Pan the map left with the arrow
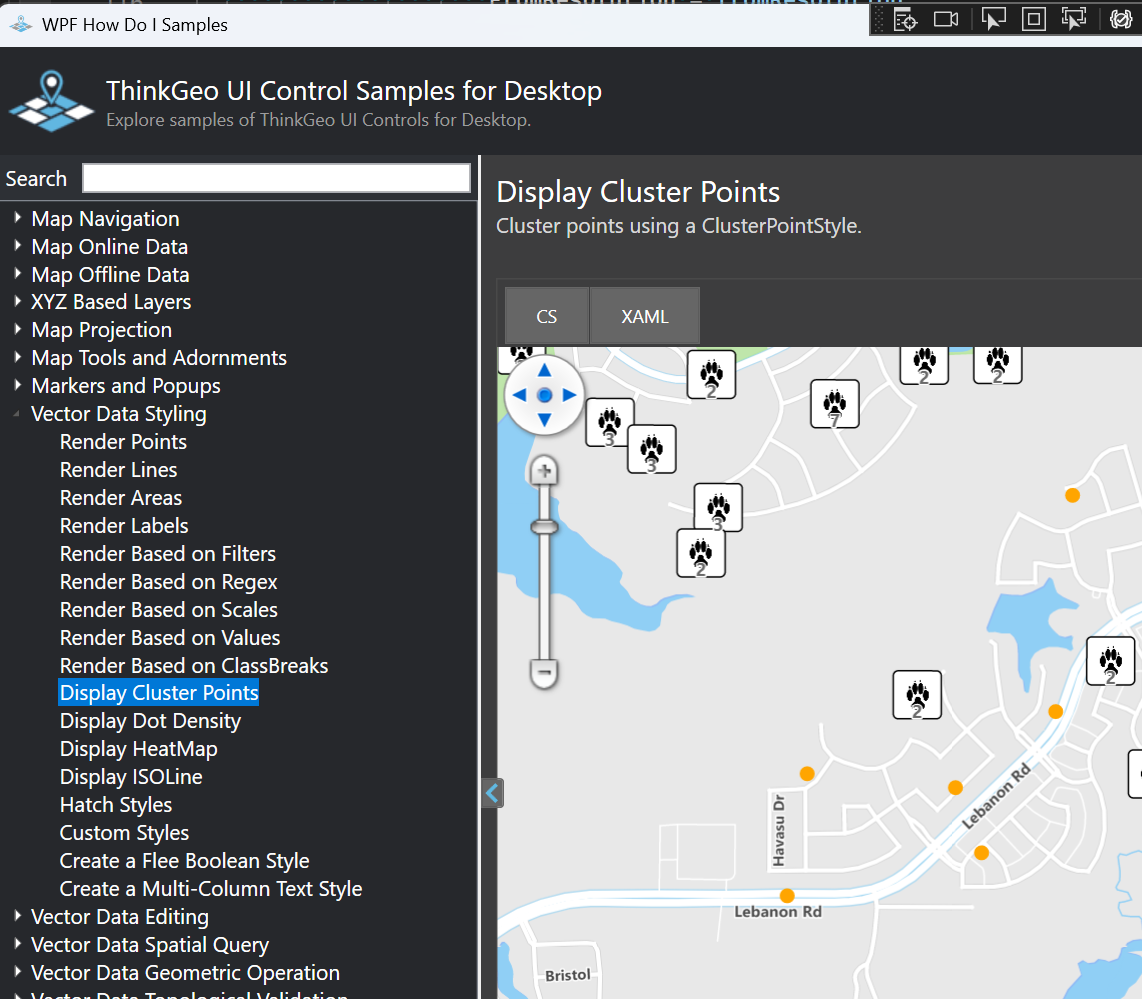 pos(519,396)
